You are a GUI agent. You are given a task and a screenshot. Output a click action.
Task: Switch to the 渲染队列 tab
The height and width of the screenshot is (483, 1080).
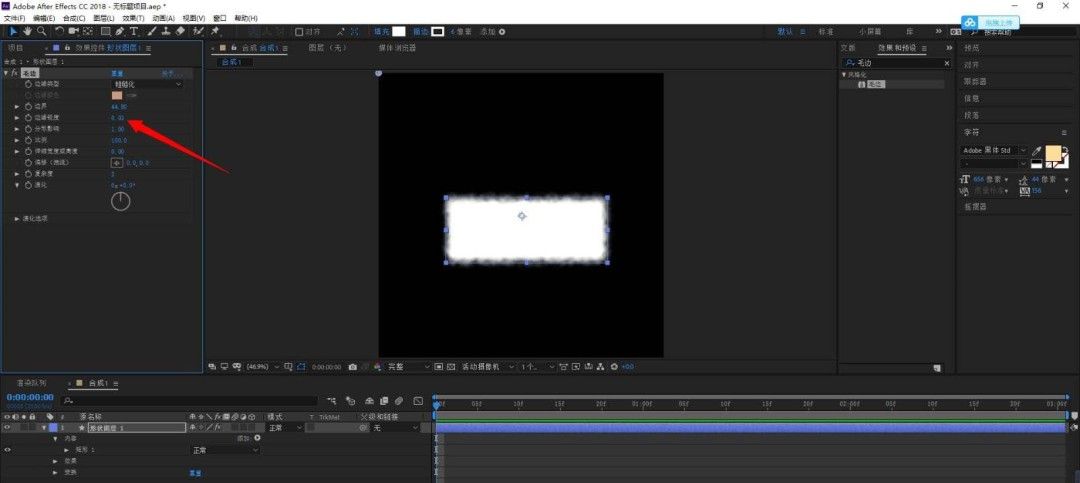coord(31,383)
